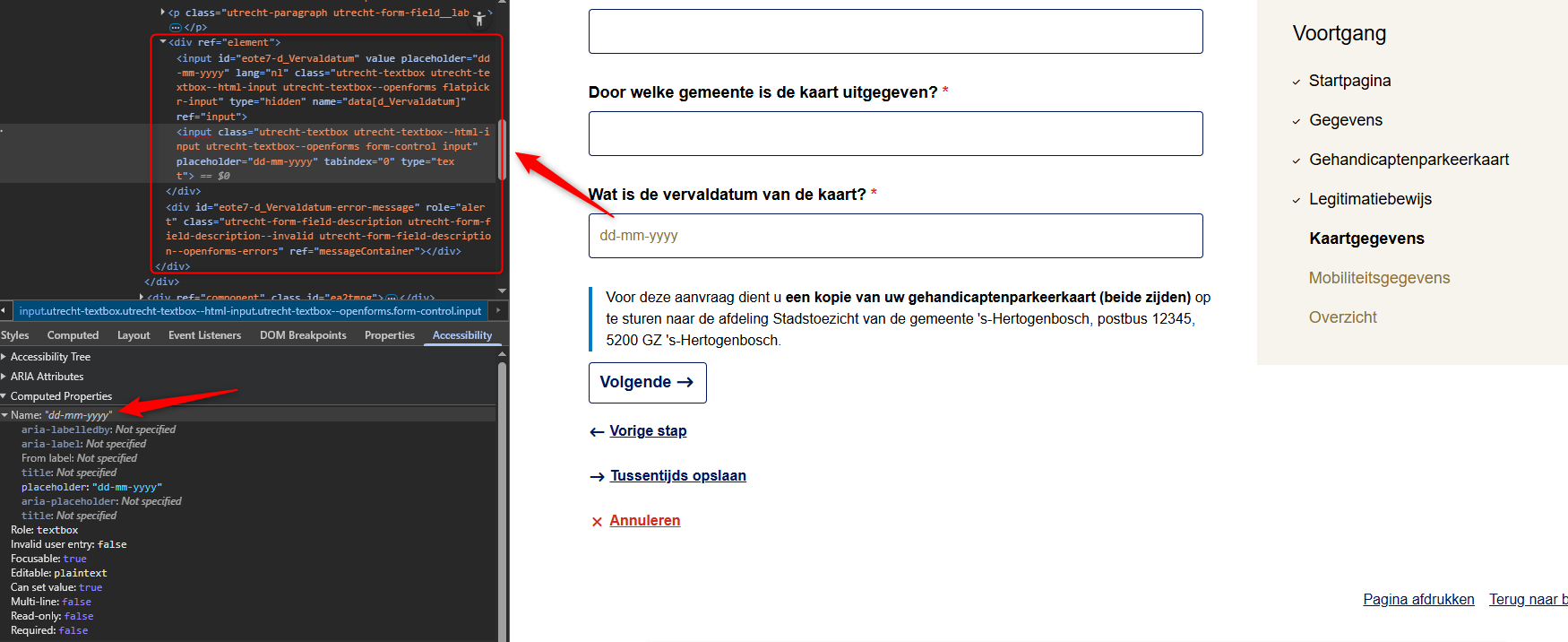
Task: Collapse the Name "dd-mm-yyyy" property row
Action: point(4,415)
